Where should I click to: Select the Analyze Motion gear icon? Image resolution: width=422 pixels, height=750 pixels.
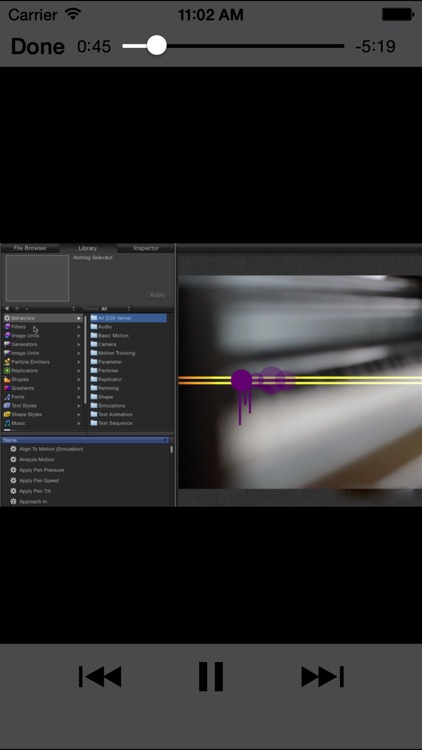tap(13, 460)
